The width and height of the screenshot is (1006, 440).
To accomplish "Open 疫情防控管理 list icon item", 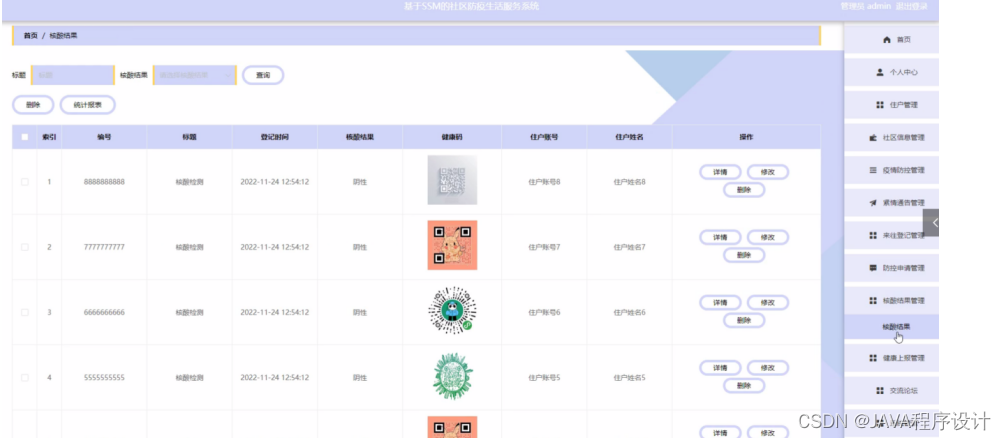I will 891,171.
